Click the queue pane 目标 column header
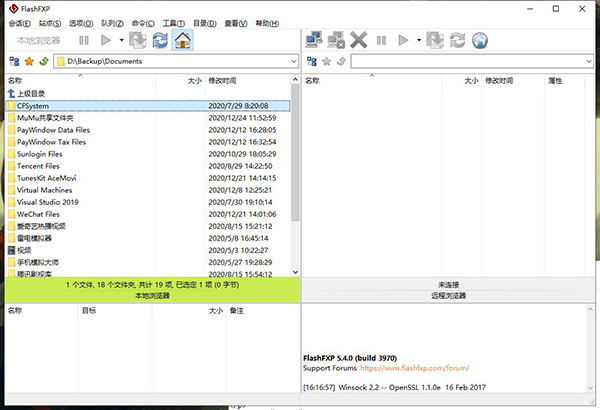The width and height of the screenshot is (600, 410). (115, 310)
